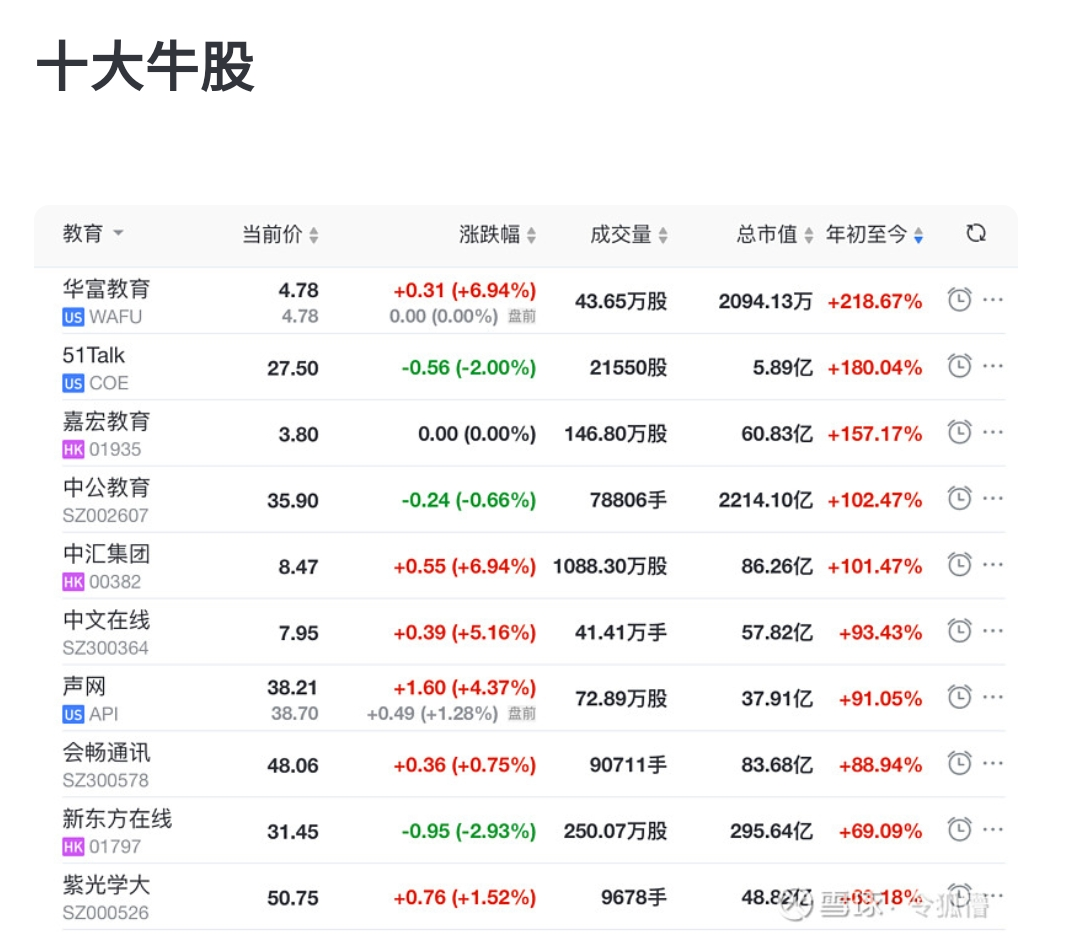Screen dimensions: 1065x951
Task: Open more options for 华富教育
Action: [993, 300]
